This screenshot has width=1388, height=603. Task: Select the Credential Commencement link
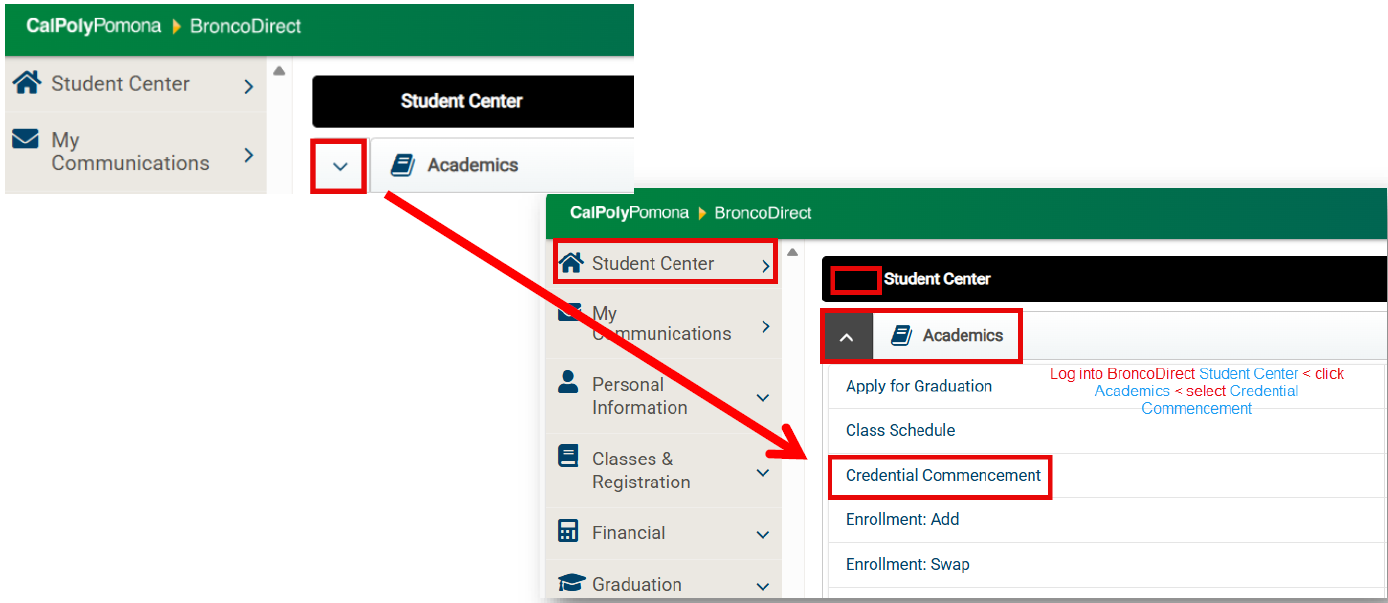point(938,474)
